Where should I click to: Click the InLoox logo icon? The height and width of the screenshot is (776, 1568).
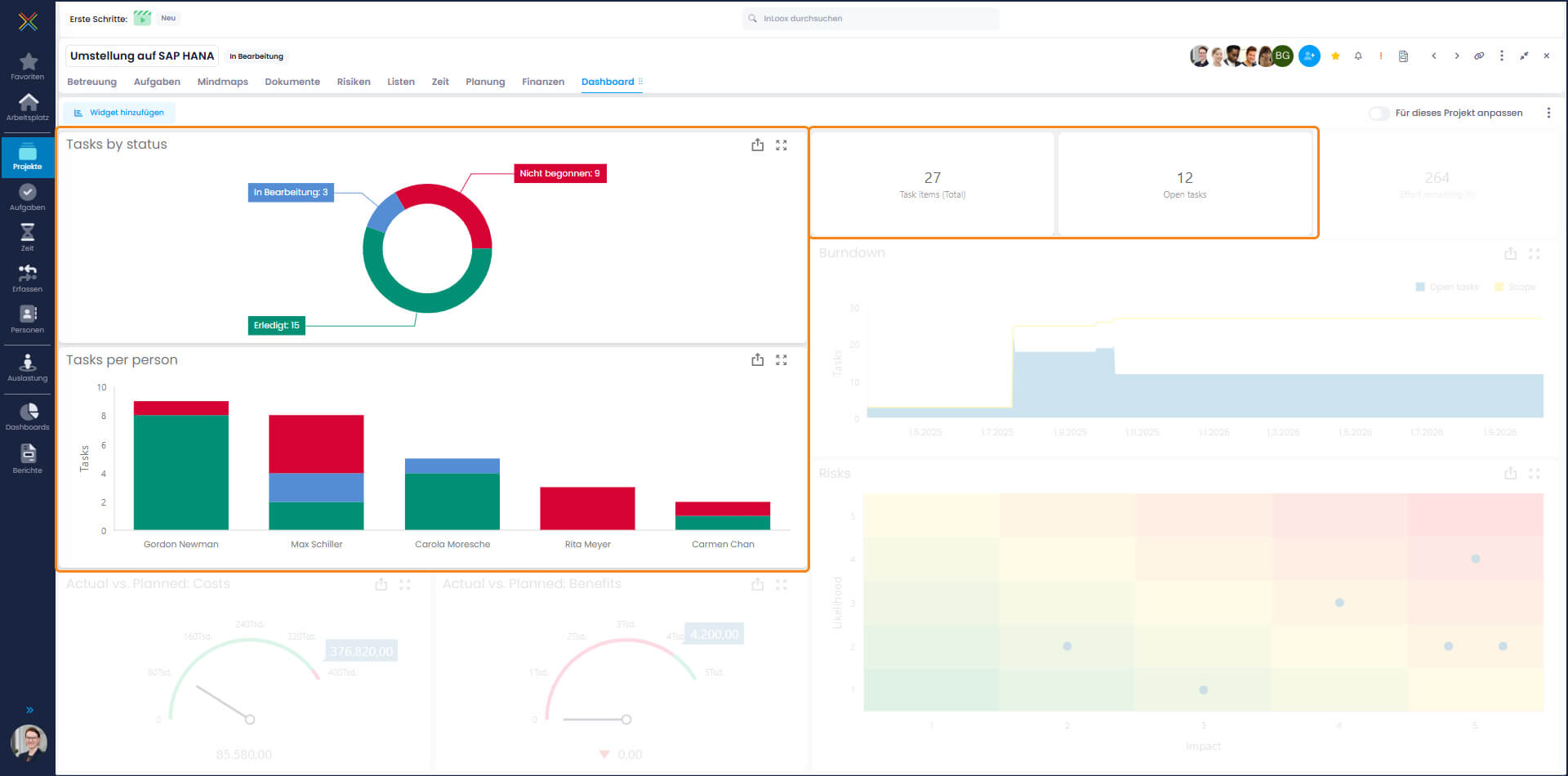[28, 21]
